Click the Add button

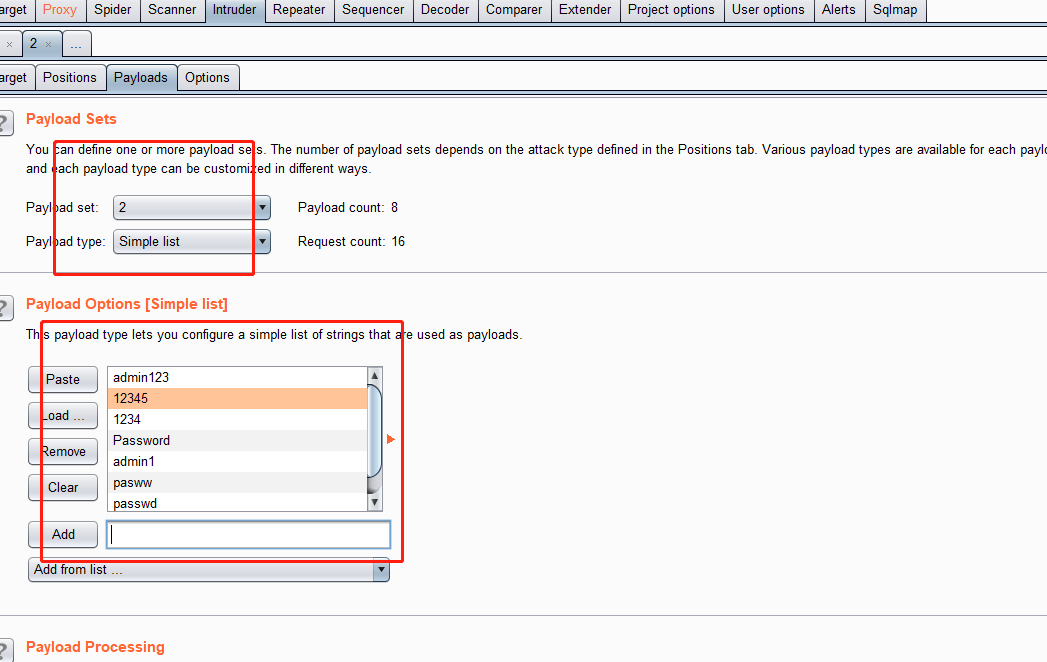click(x=63, y=534)
